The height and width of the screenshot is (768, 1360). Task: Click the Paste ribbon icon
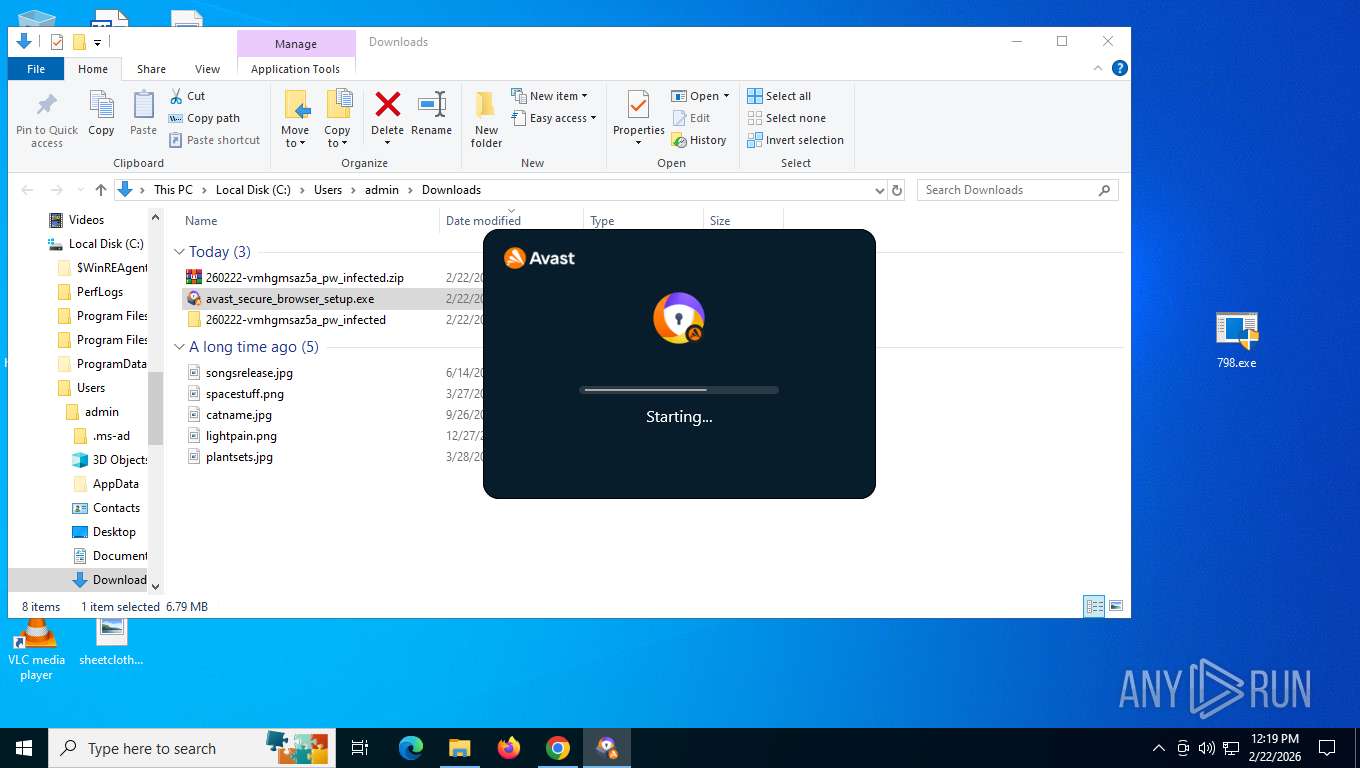[x=143, y=114]
